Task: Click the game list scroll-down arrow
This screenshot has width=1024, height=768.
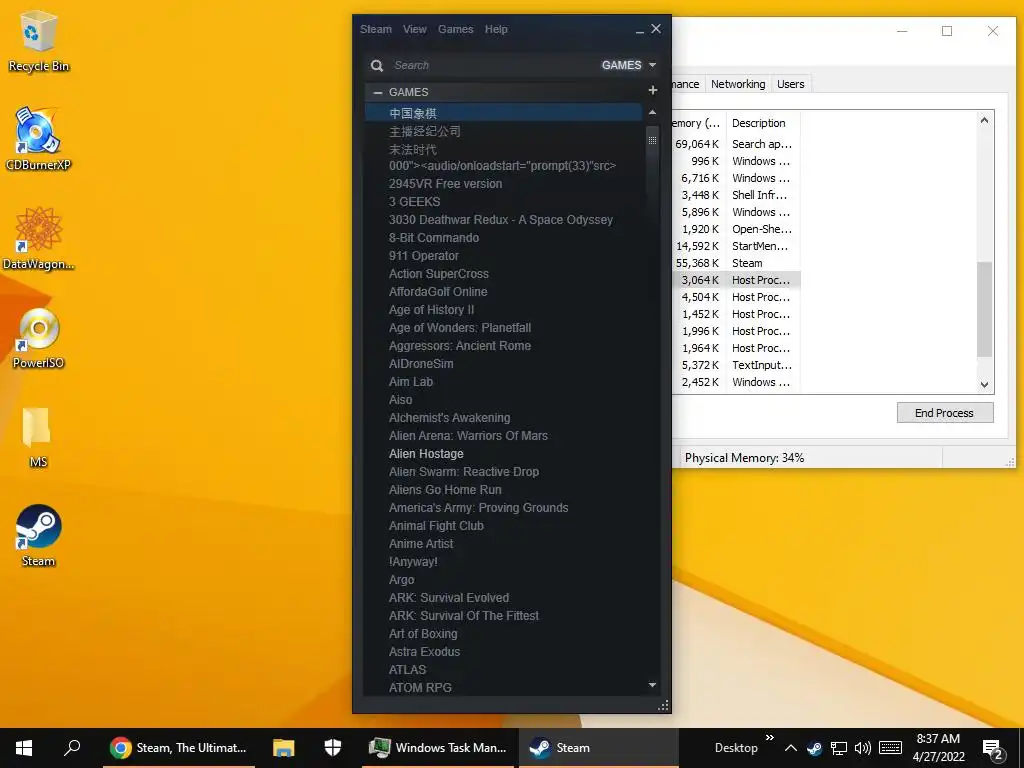Action: coord(652,685)
